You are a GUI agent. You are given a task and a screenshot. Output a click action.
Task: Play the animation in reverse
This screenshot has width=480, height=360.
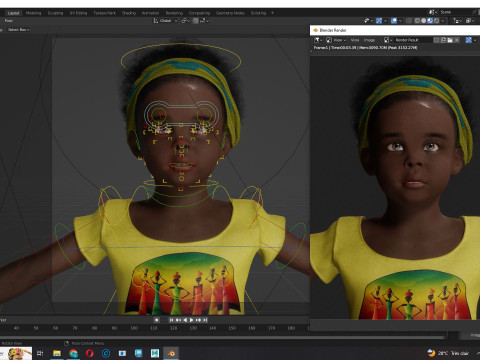185,320
